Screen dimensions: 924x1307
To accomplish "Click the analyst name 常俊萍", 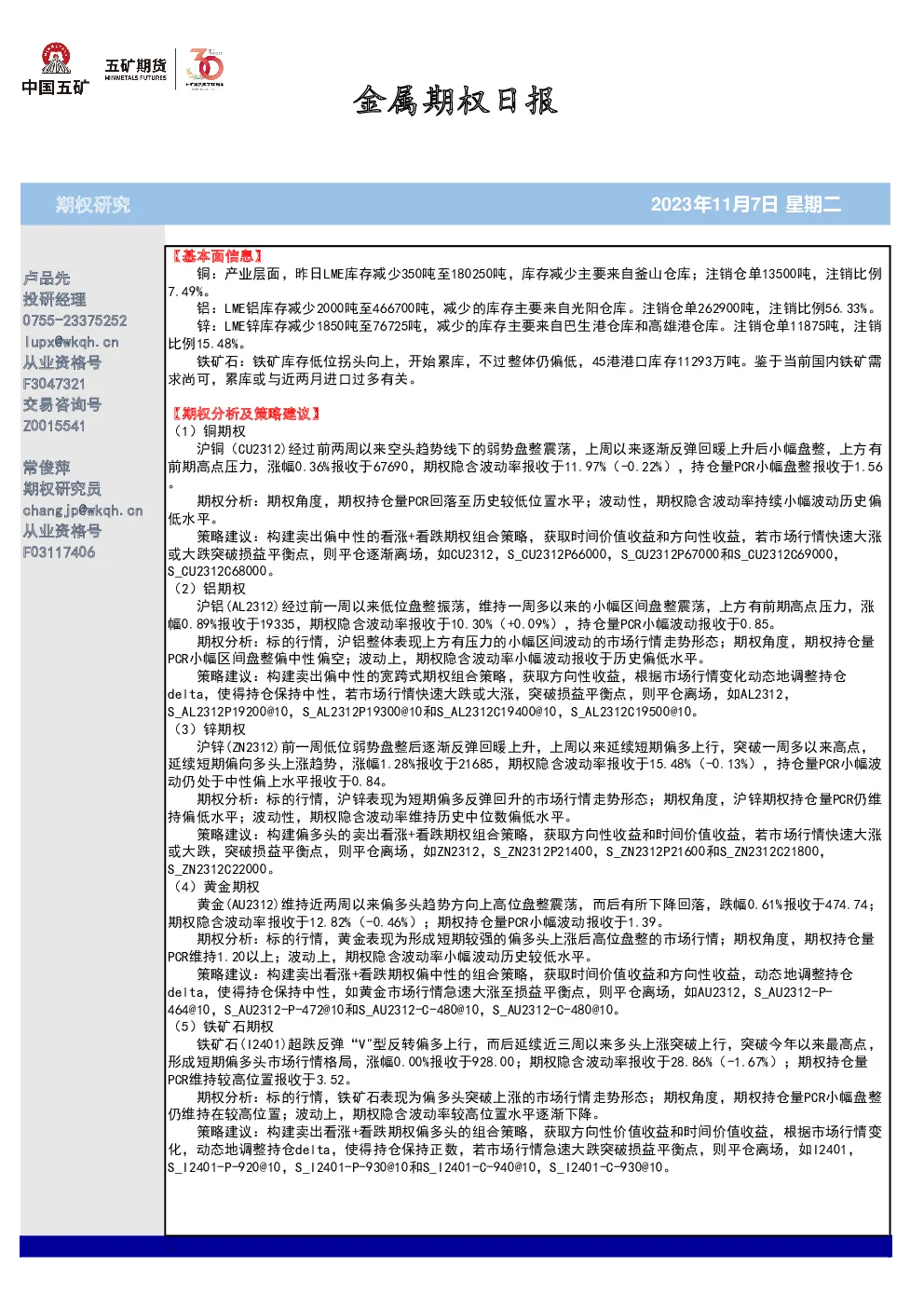I will click(x=47, y=468).
